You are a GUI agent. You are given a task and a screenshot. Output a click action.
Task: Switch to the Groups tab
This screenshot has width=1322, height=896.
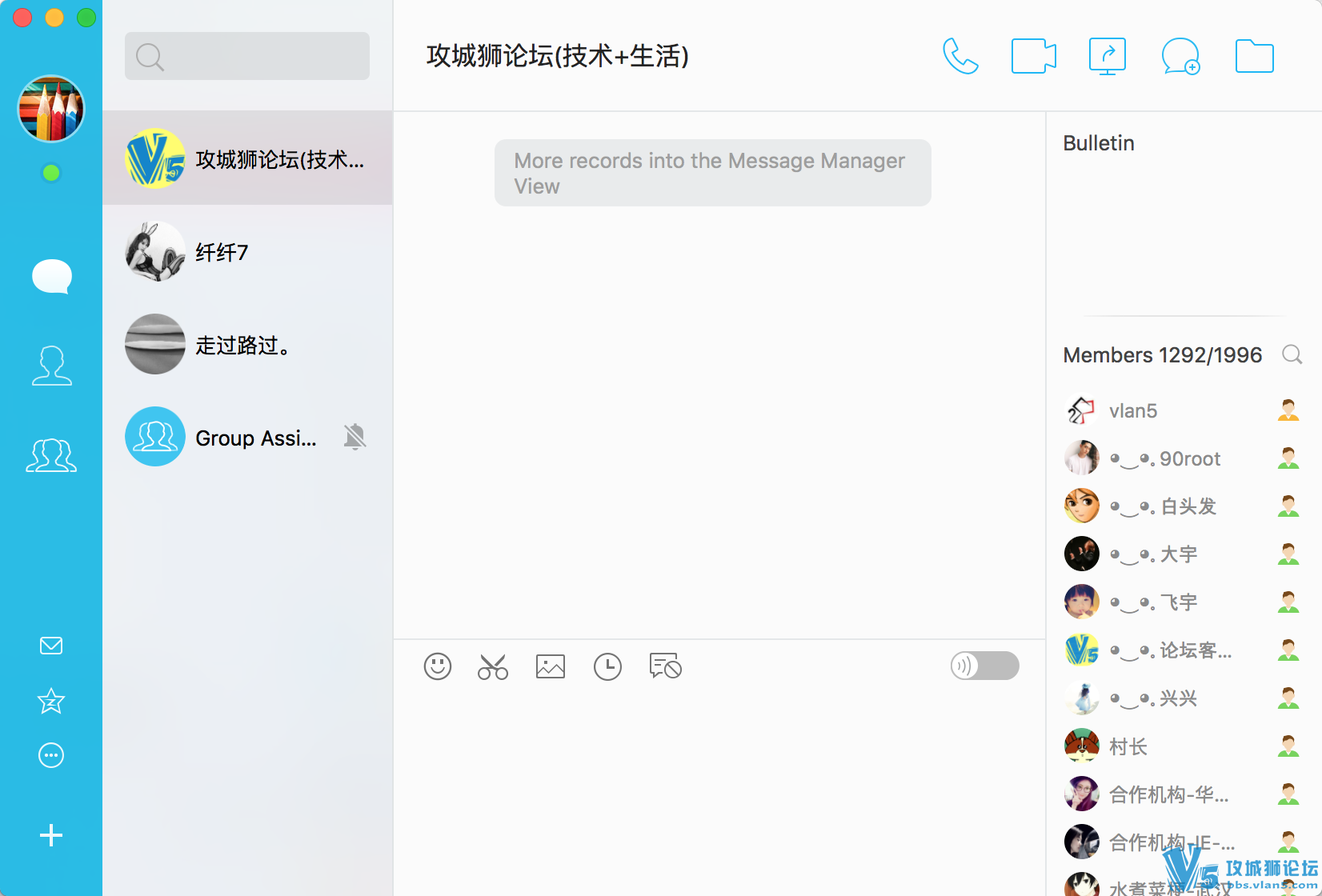(51, 455)
